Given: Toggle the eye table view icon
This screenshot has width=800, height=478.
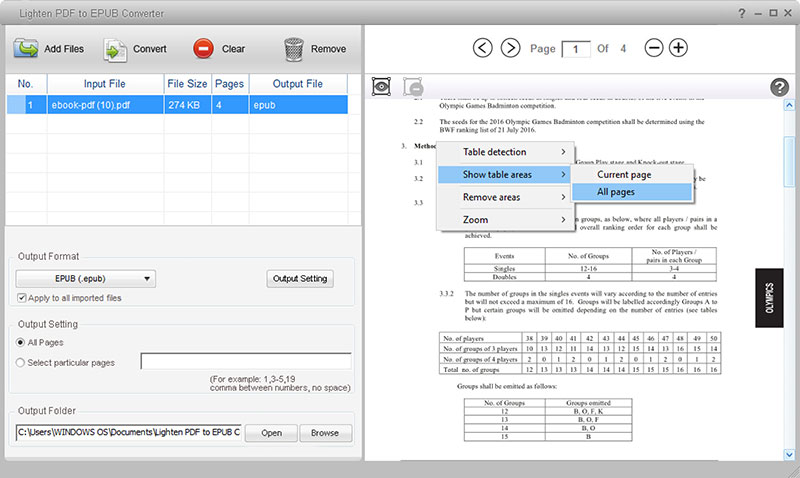Looking at the screenshot, I should (381, 87).
